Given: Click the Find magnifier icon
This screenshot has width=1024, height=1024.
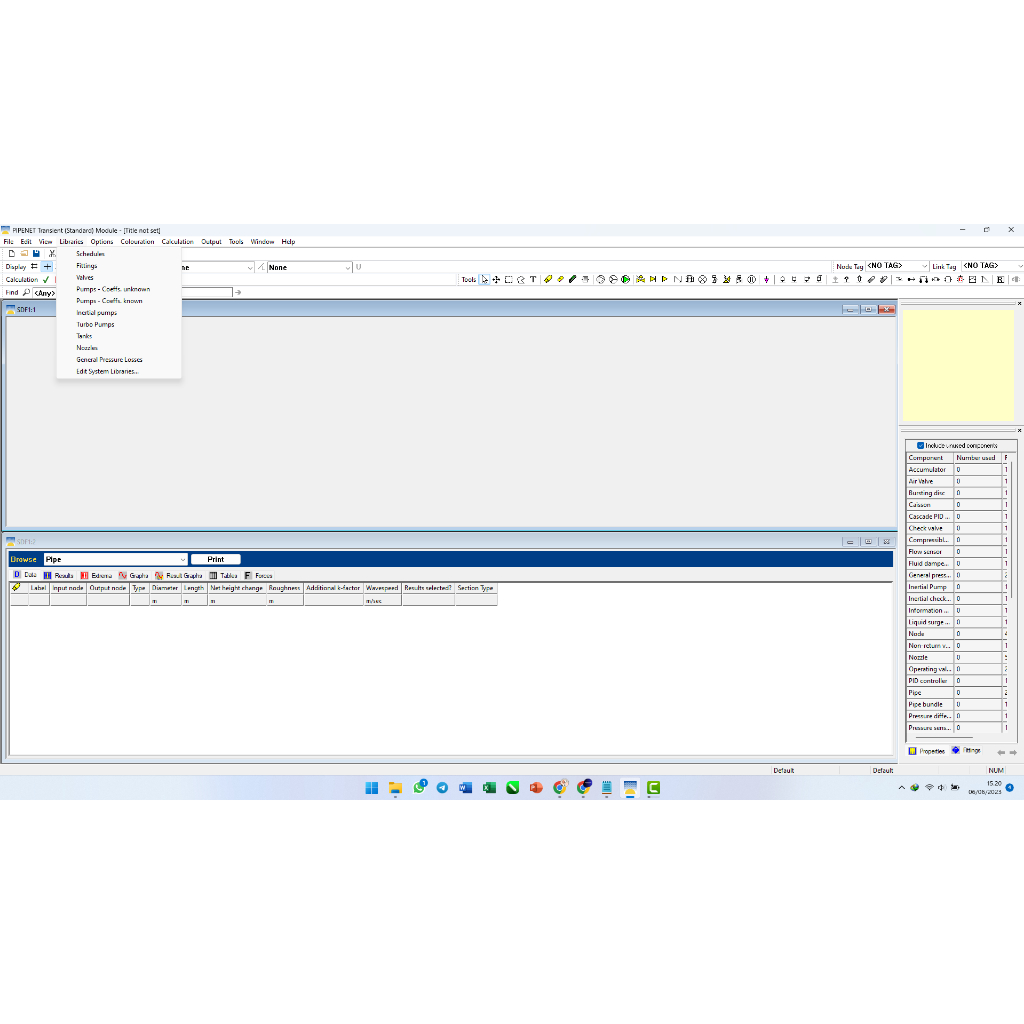Looking at the screenshot, I should pyautogui.click(x=26, y=293).
